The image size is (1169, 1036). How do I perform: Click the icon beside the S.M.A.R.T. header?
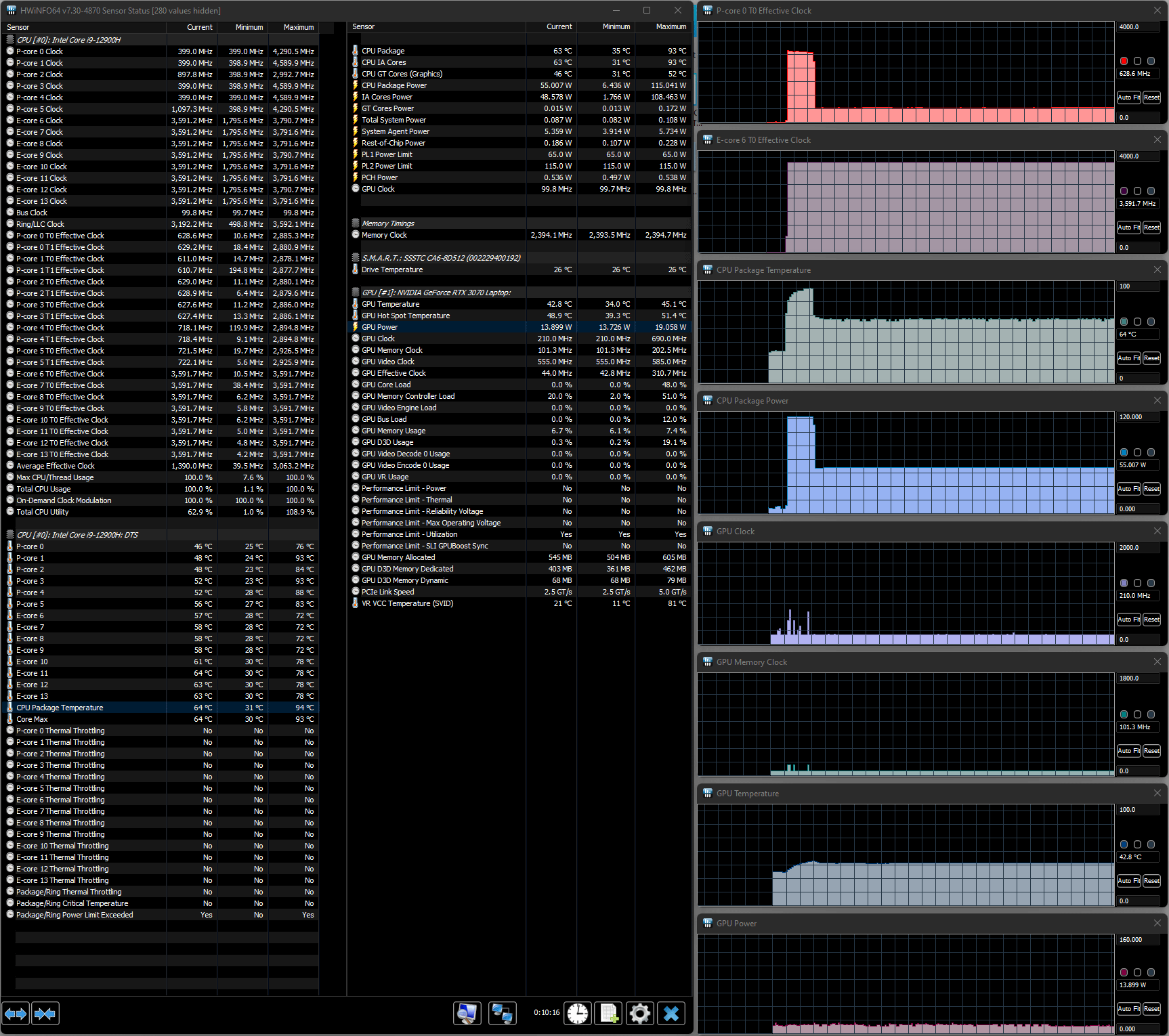coord(356,258)
